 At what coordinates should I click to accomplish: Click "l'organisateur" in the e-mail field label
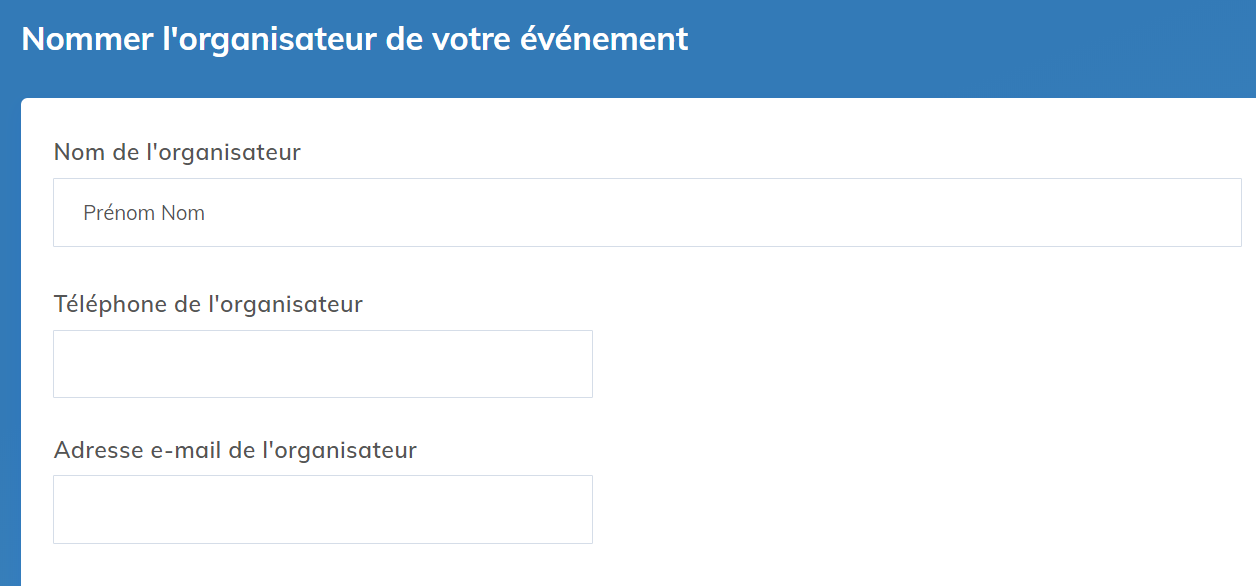[339, 450]
